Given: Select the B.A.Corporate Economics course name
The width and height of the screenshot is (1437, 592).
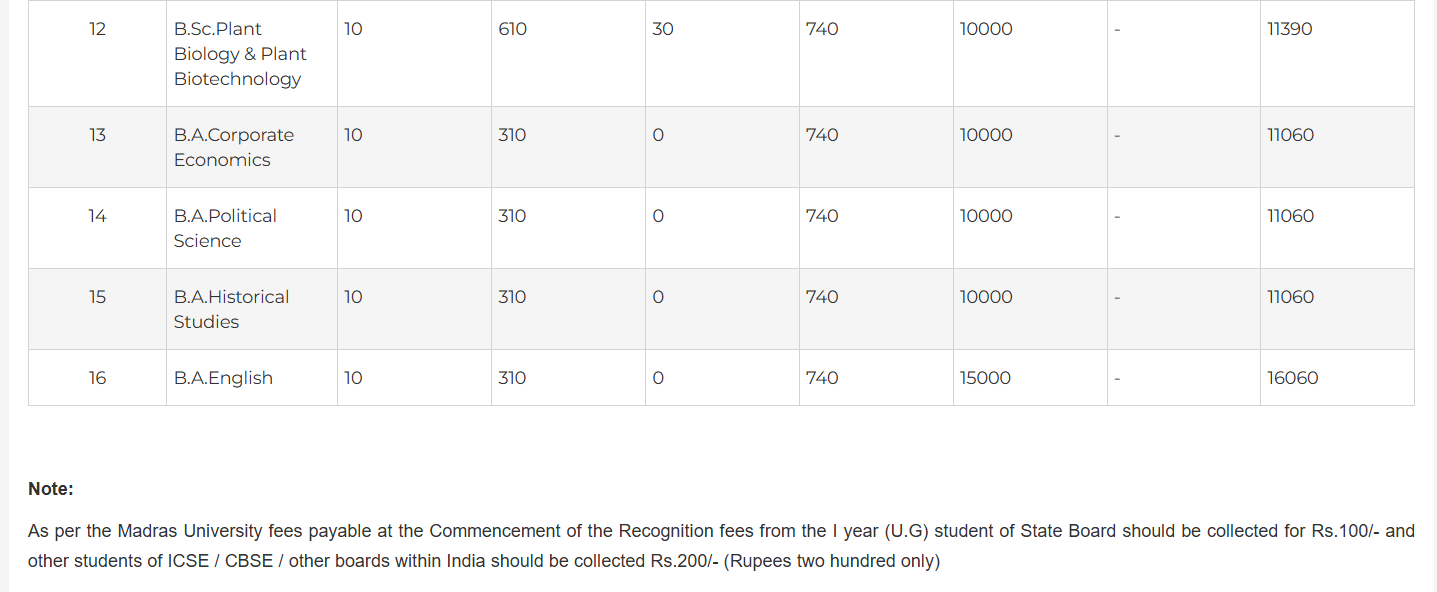Looking at the screenshot, I should 234,147.
